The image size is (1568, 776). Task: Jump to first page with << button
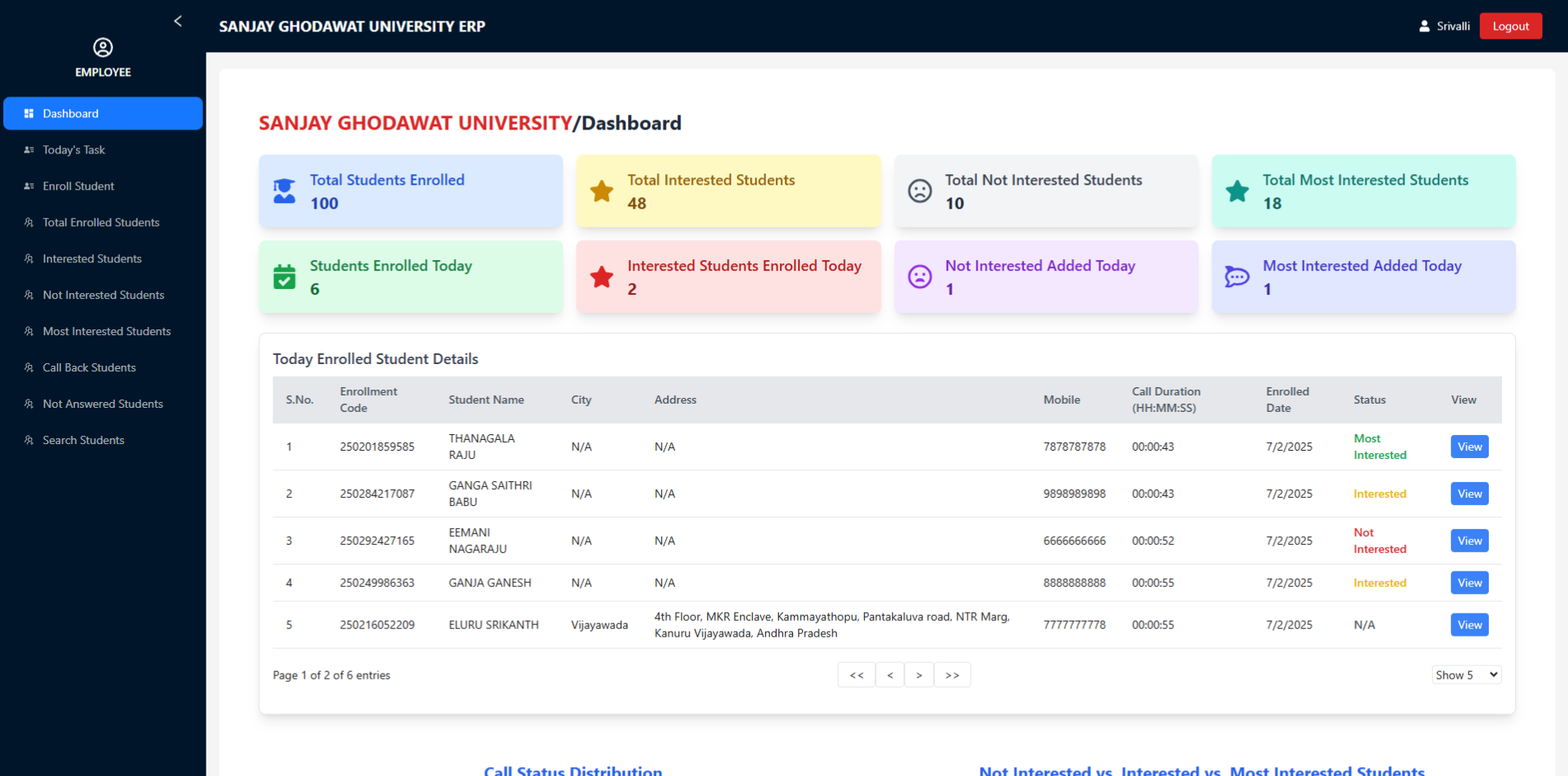[857, 675]
